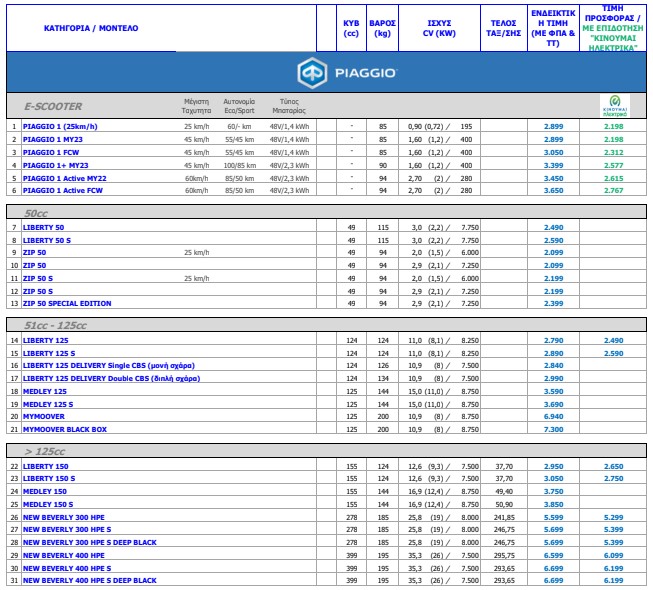Open LIBERTY 125 DELIVERY Double CBS entry
The image size is (653, 590).
pos(111,378)
